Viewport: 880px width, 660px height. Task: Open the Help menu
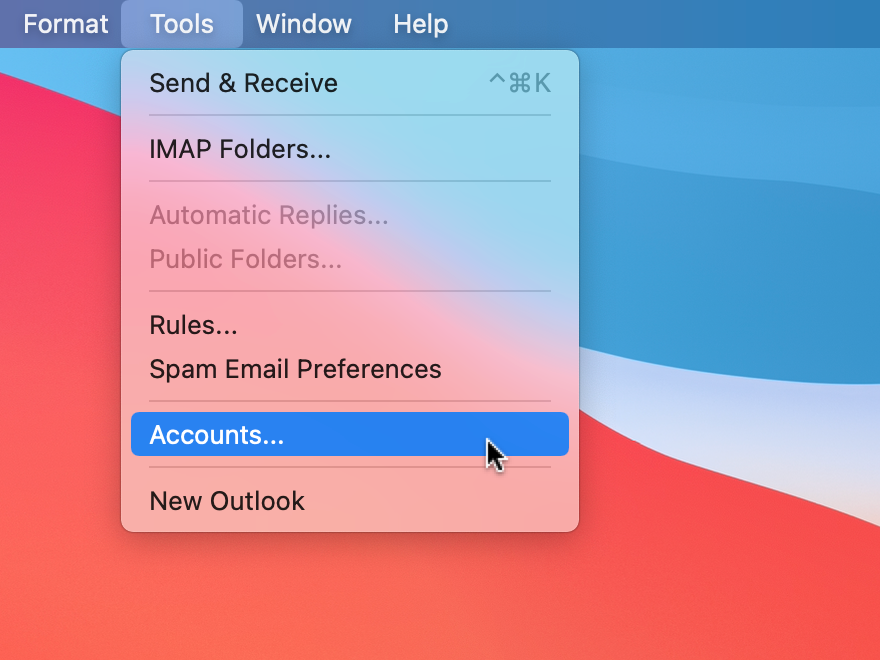tap(420, 24)
